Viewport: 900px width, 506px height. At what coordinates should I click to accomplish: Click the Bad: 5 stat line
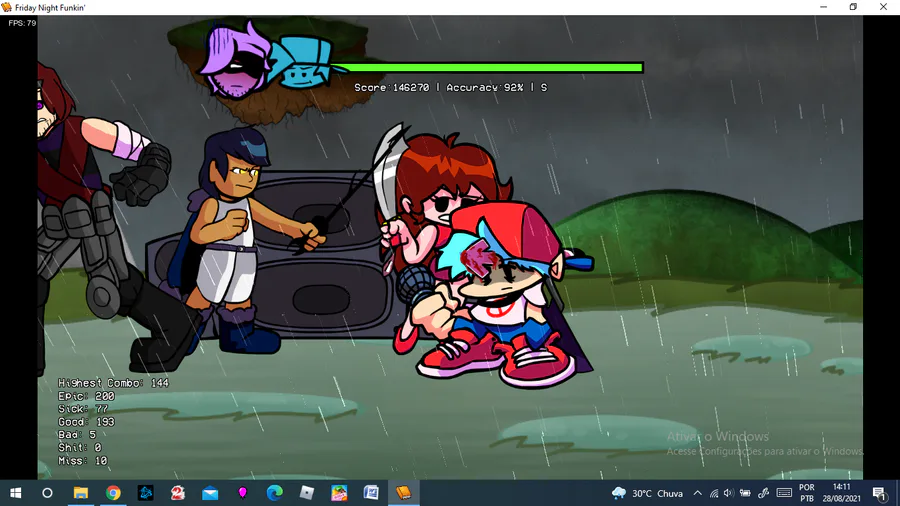pyautogui.click(x=77, y=434)
